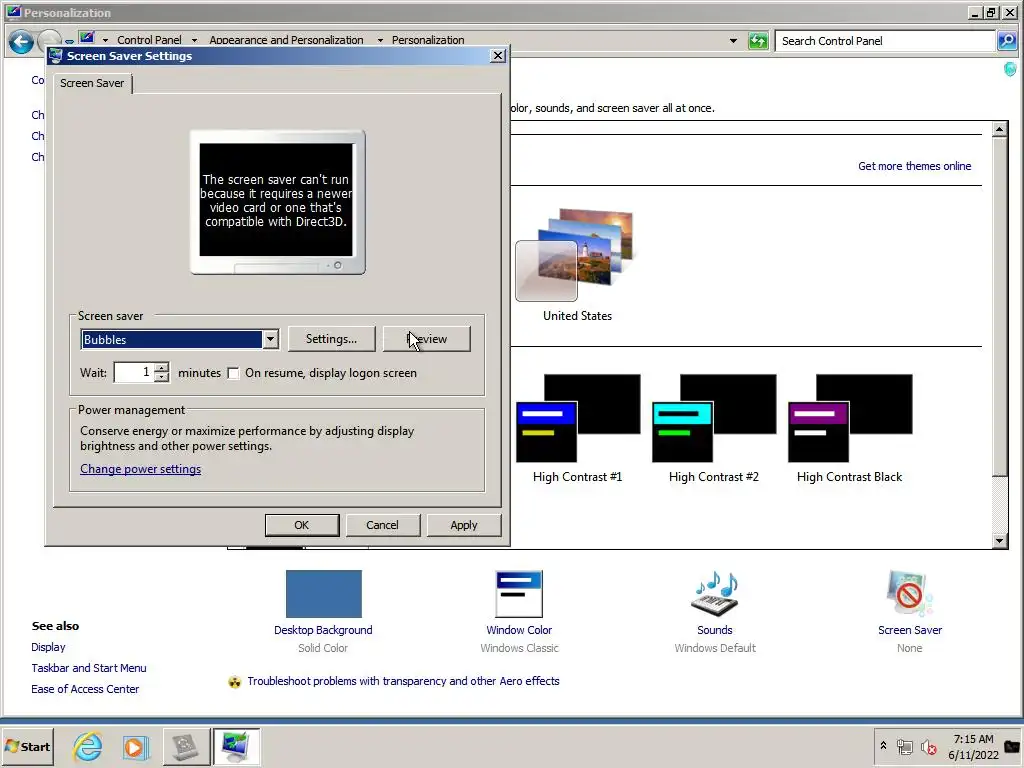1024x768 pixels.
Task: Click the Search Control Panel field
Action: coord(884,41)
